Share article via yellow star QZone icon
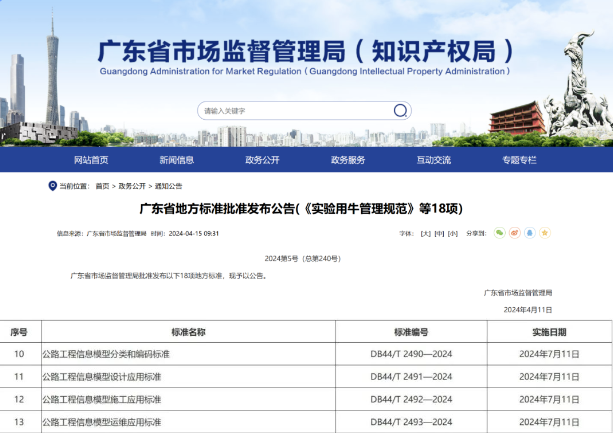Screen dimensions: 613x433 pyautogui.click(x=545, y=233)
